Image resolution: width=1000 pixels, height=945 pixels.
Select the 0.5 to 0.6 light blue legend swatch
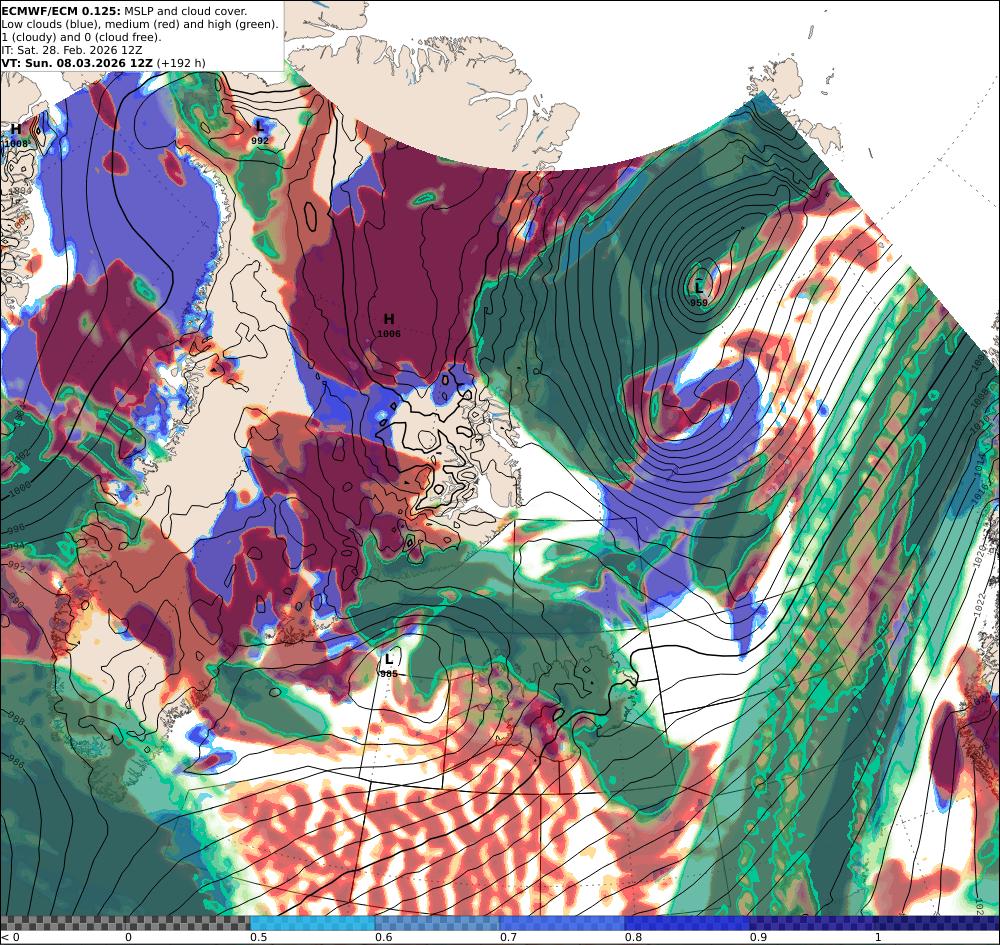click(x=312, y=923)
